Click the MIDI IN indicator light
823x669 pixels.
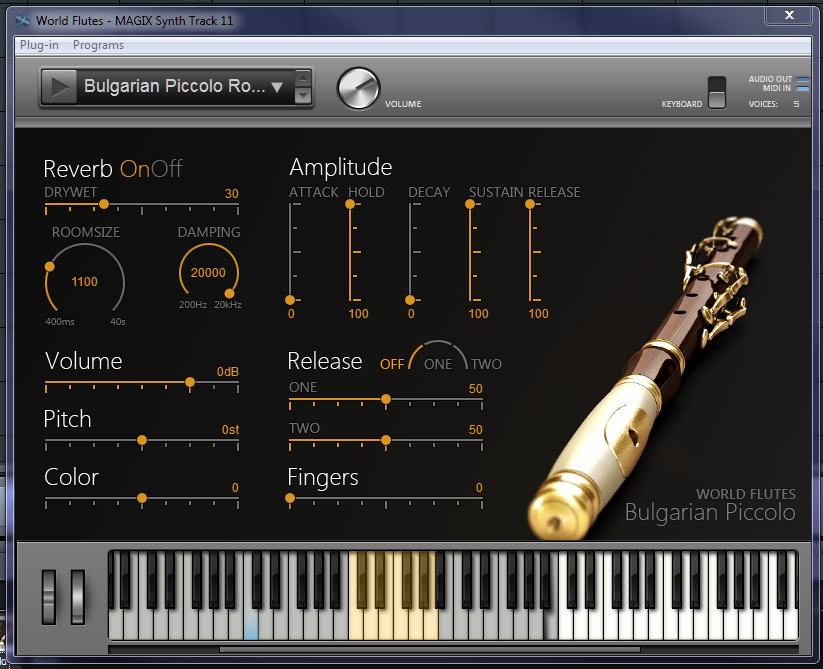pos(803,88)
